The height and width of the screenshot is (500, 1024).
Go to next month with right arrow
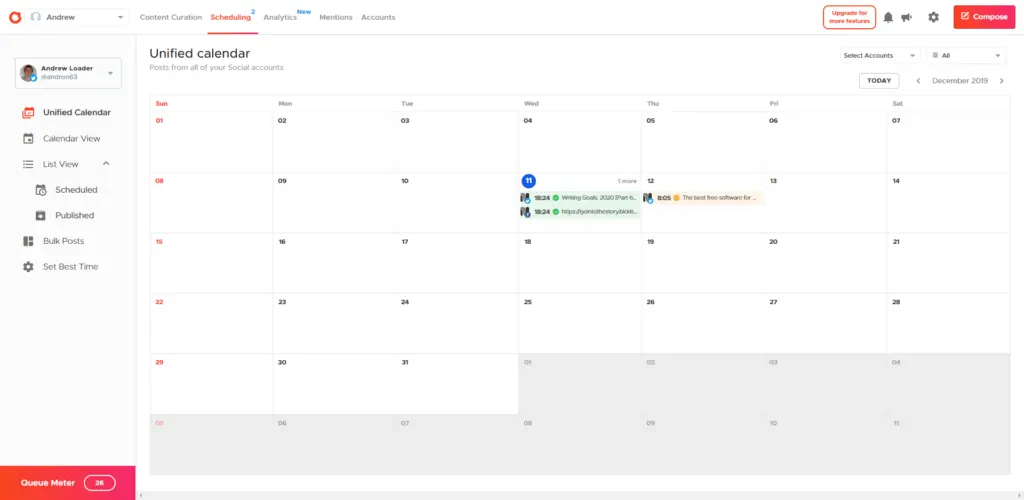[x=1001, y=81]
